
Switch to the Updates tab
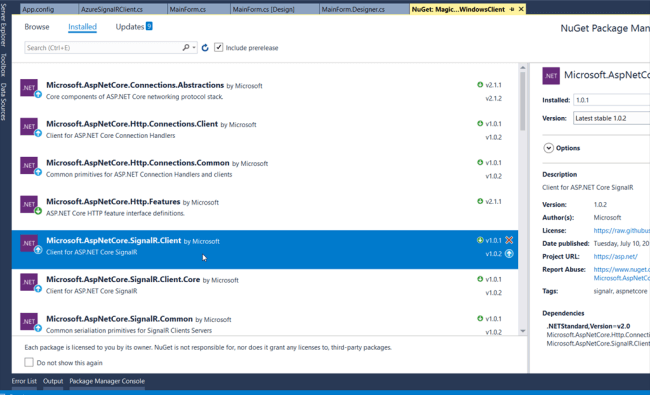tap(130, 27)
